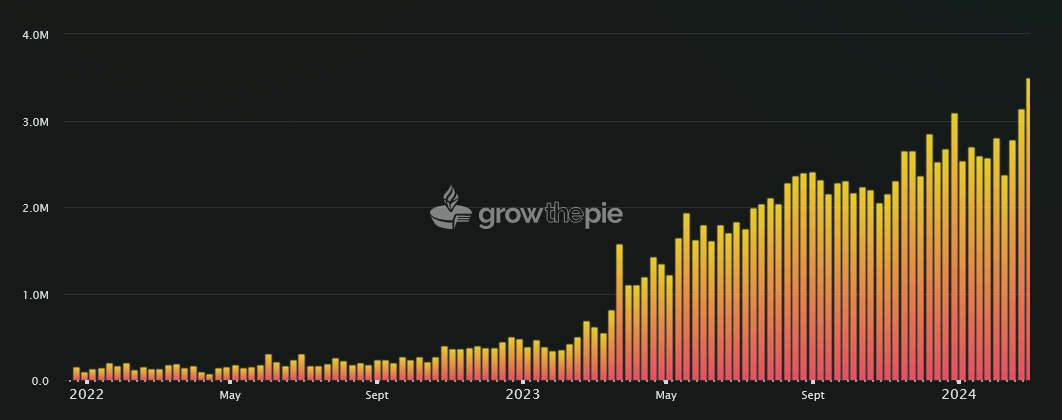Click the 1.0M y-axis label
Image resolution: width=1062 pixels, height=420 pixels.
point(35,295)
